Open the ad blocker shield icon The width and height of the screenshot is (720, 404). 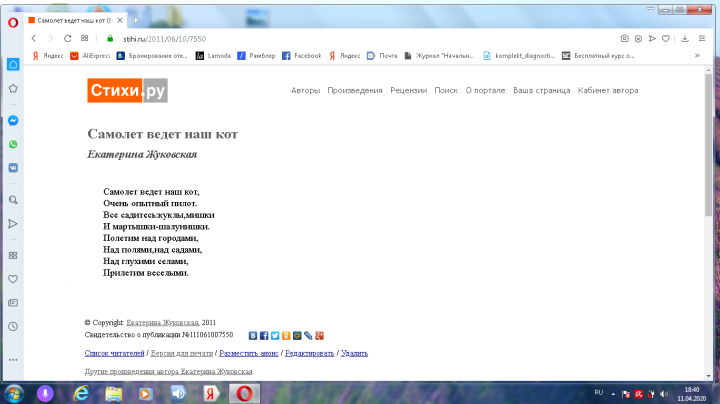(638, 39)
